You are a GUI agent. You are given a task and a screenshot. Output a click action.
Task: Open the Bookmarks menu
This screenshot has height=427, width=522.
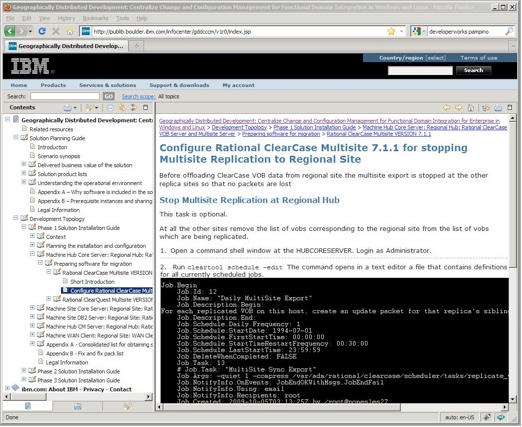click(95, 18)
